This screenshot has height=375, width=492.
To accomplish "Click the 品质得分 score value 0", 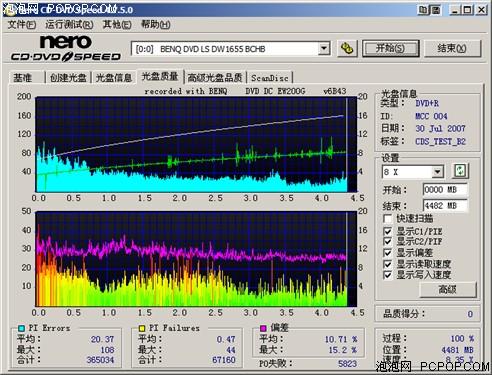I will [470, 314].
